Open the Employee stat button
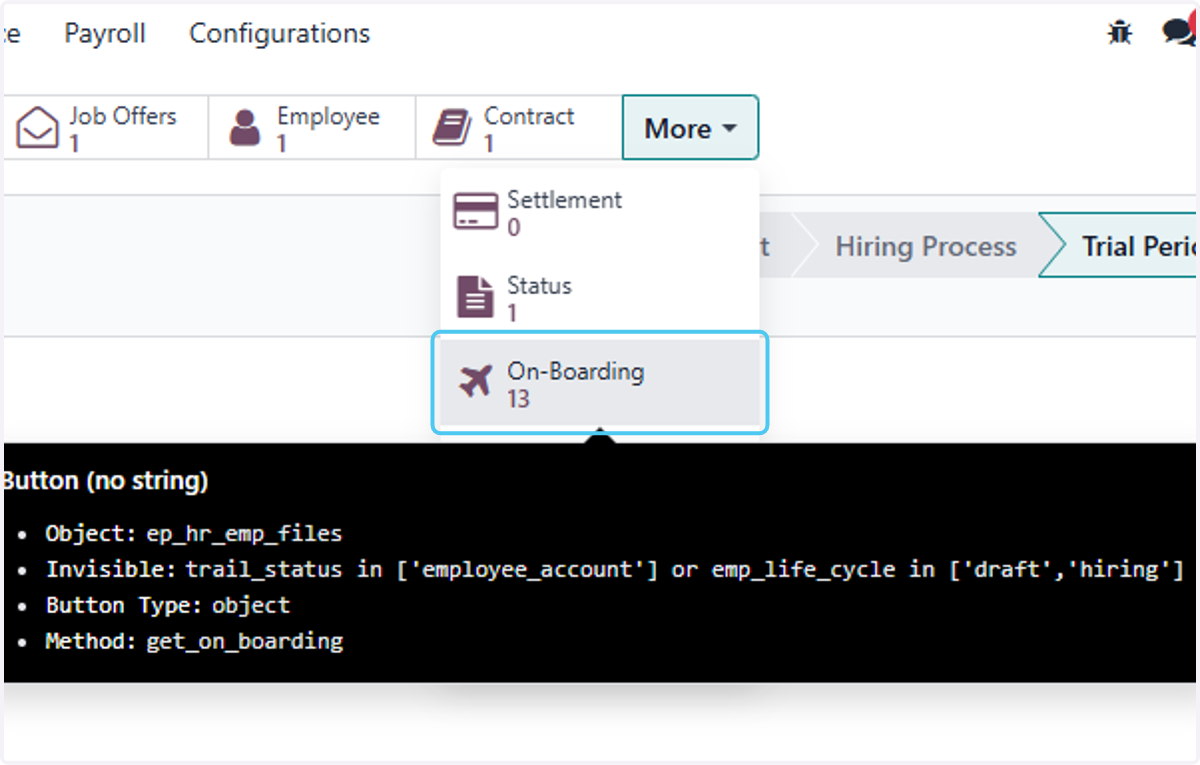 coord(312,128)
